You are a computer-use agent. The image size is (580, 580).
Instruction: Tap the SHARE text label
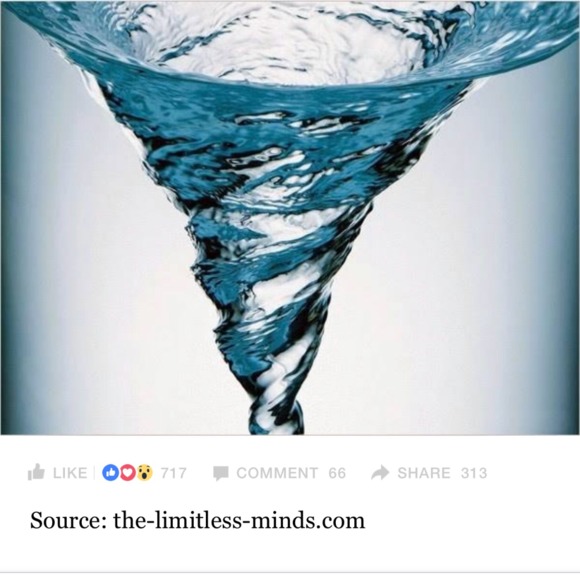(x=424, y=473)
